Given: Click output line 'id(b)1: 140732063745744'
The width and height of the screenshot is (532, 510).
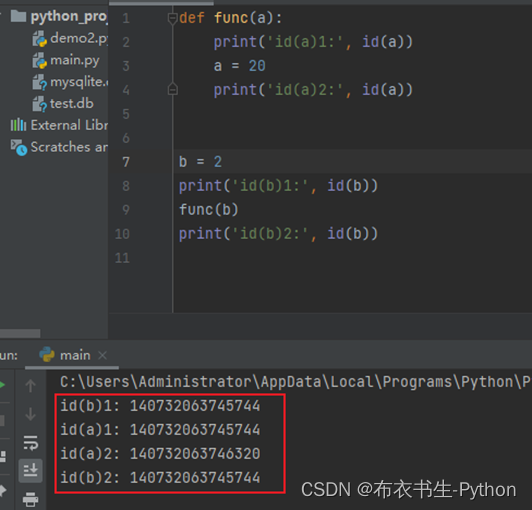Looking at the screenshot, I should pos(160,406).
